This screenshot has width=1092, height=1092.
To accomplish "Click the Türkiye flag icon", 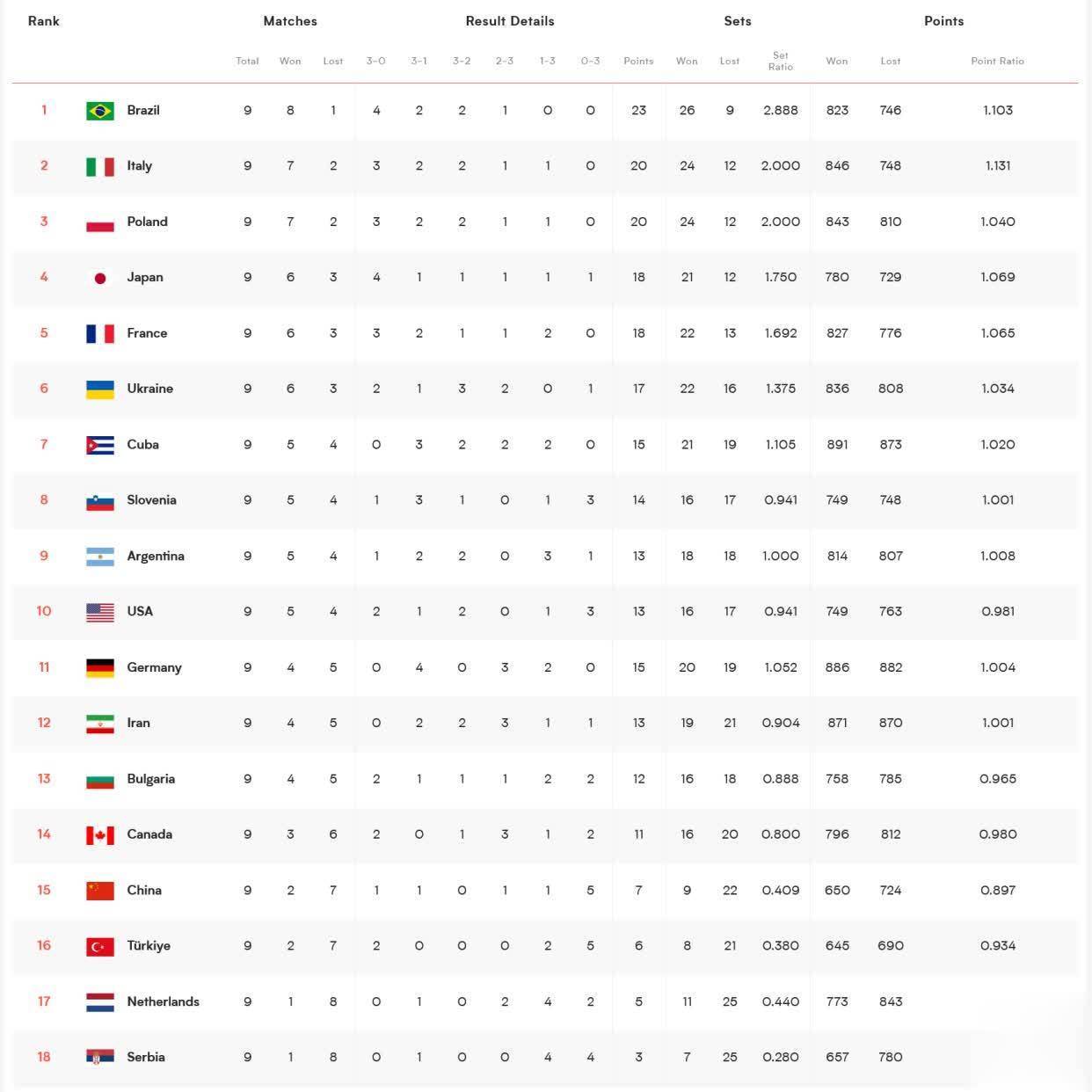I will [100, 947].
